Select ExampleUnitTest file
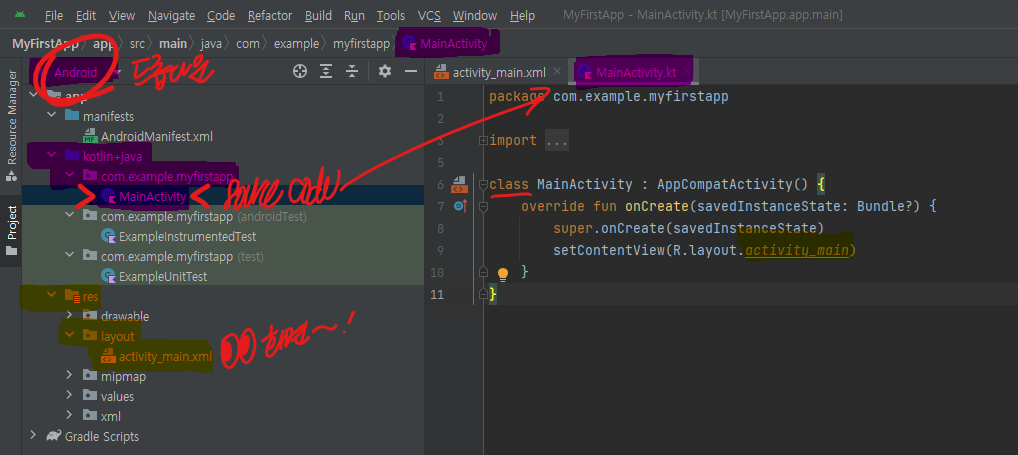Screen dimensions: 1018x455 pos(163,277)
